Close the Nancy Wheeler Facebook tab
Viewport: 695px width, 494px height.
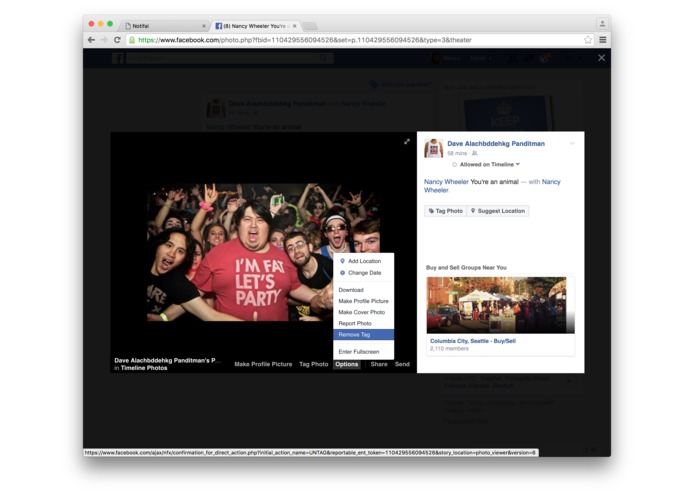pyautogui.click(x=294, y=26)
